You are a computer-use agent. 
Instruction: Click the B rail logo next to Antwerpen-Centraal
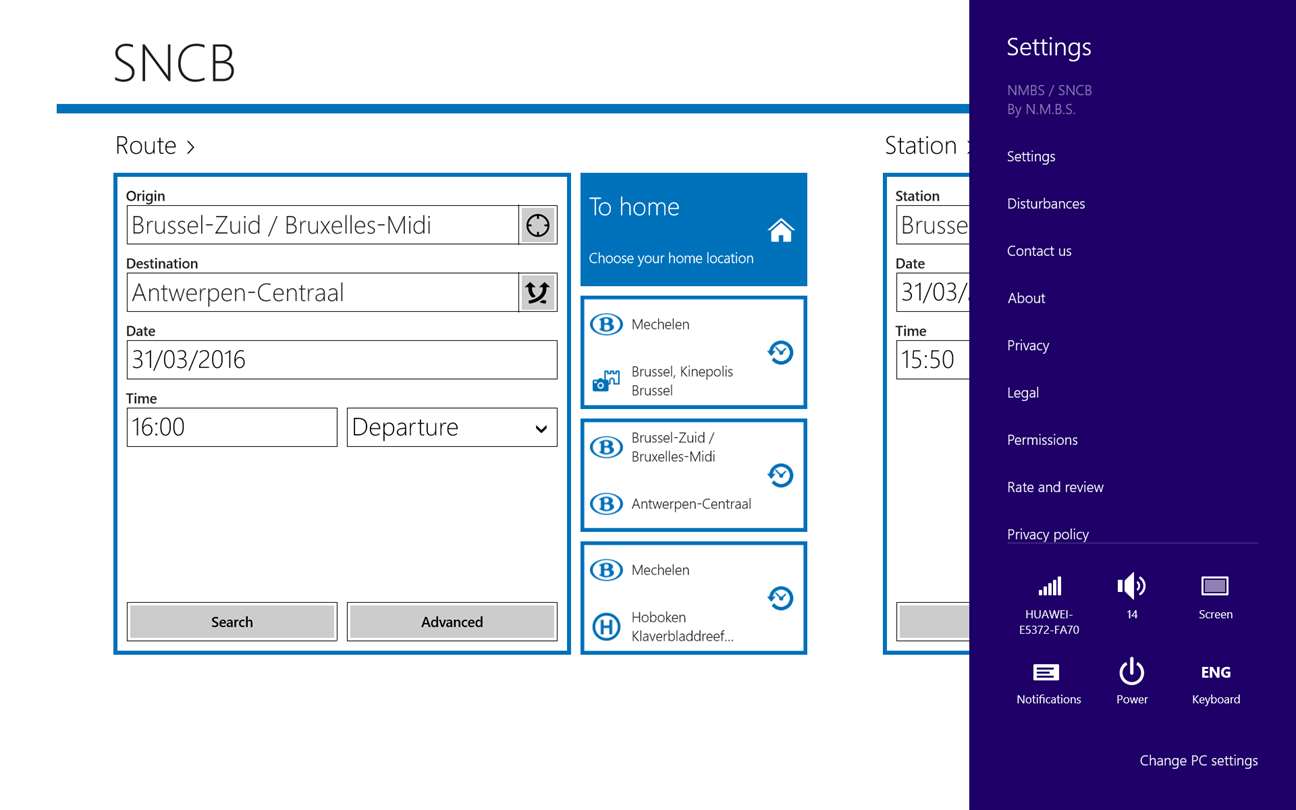coord(606,504)
